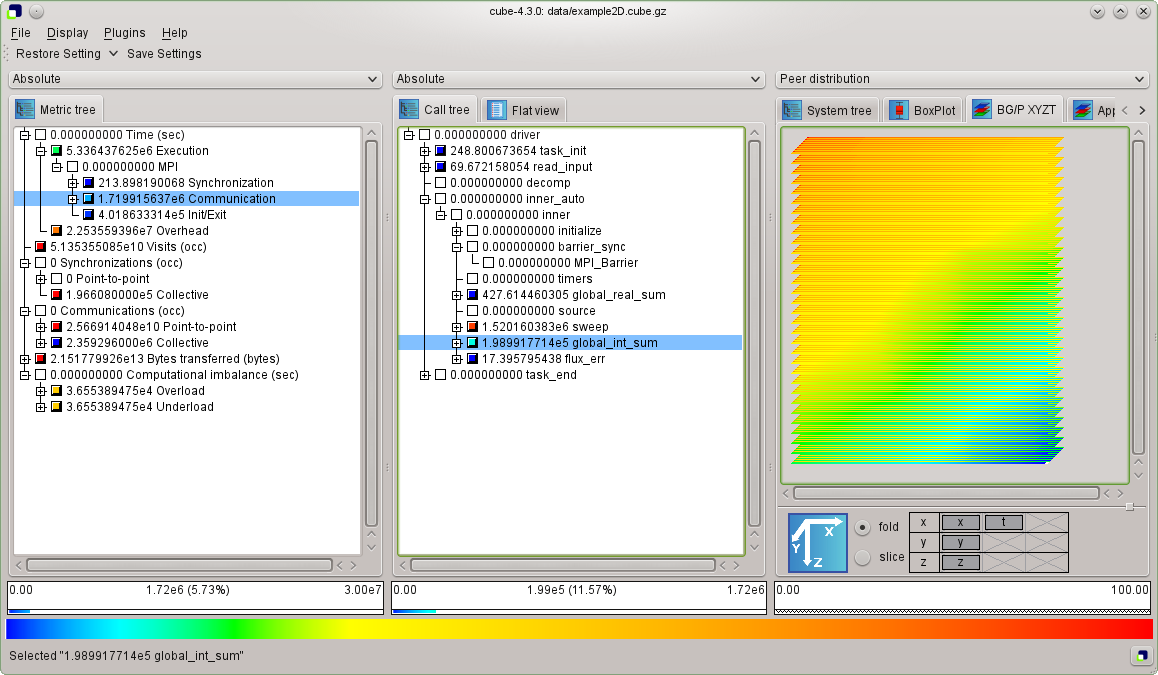Select the fold radio button
The height and width of the screenshot is (675, 1158).
[x=862, y=527]
